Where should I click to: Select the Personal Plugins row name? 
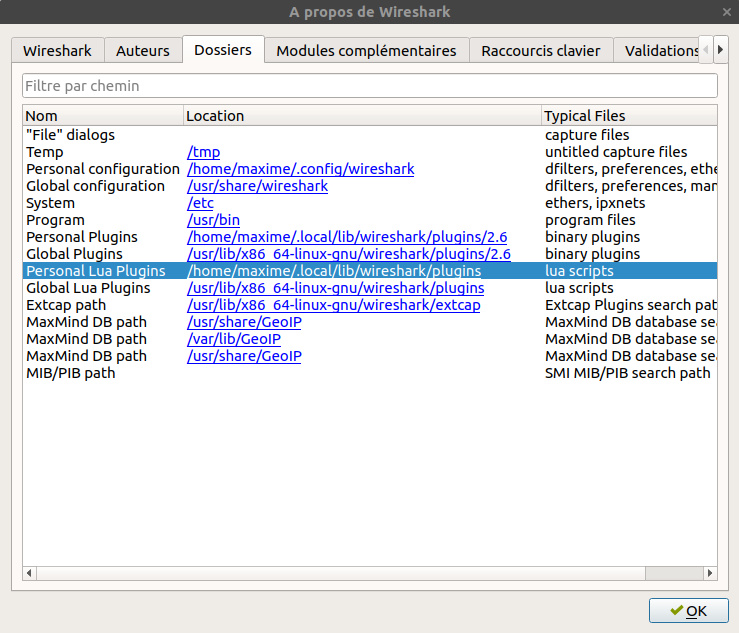[82, 237]
